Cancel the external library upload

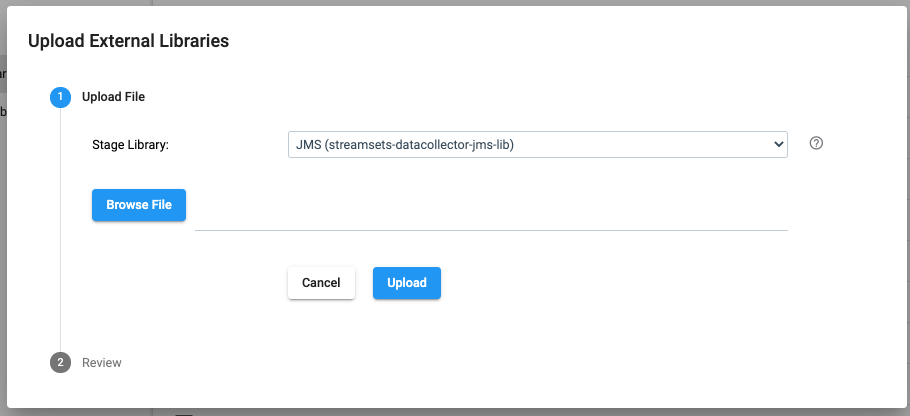[x=321, y=283]
